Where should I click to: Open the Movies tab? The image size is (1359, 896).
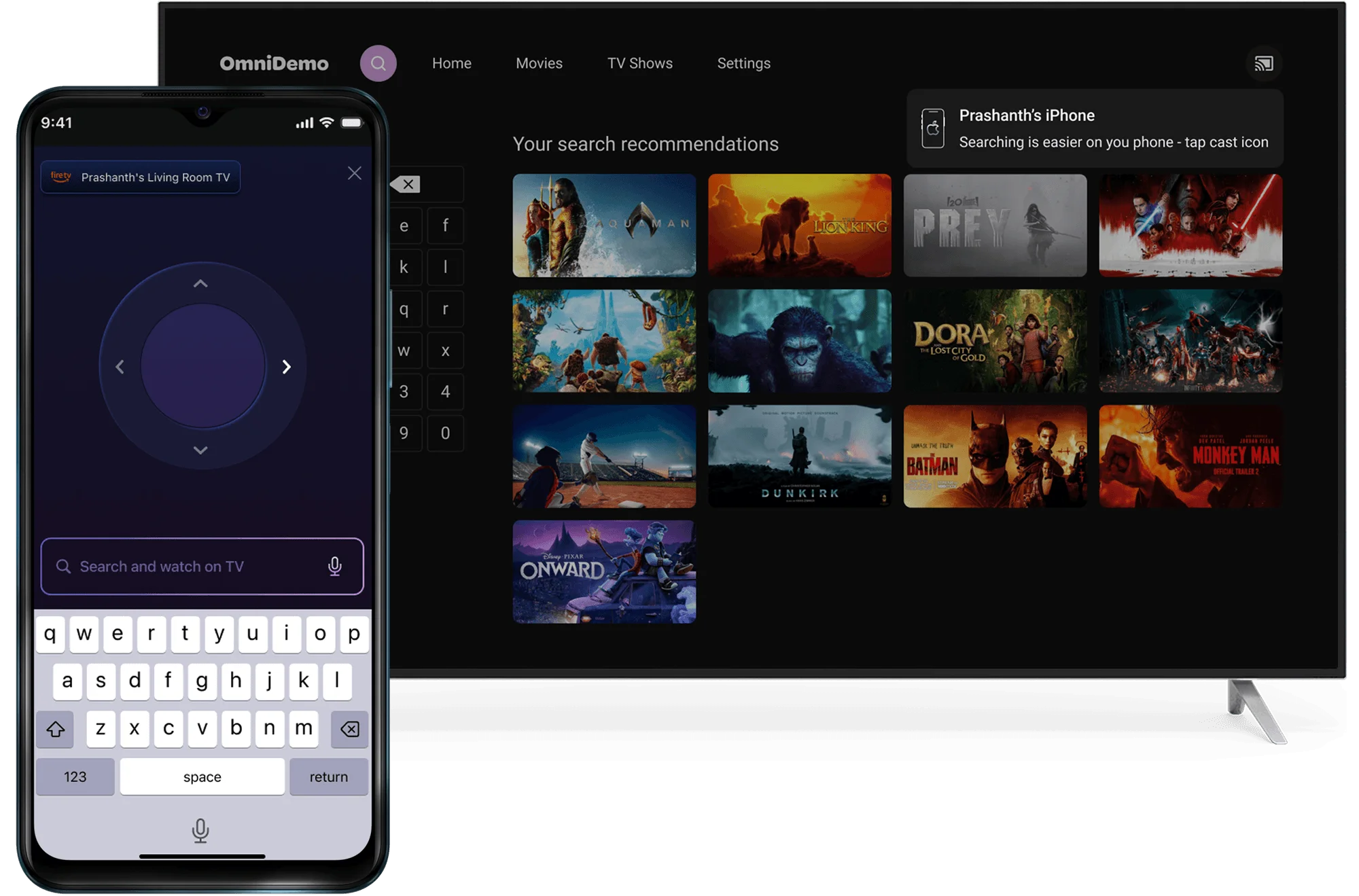[x=539, y=63]
